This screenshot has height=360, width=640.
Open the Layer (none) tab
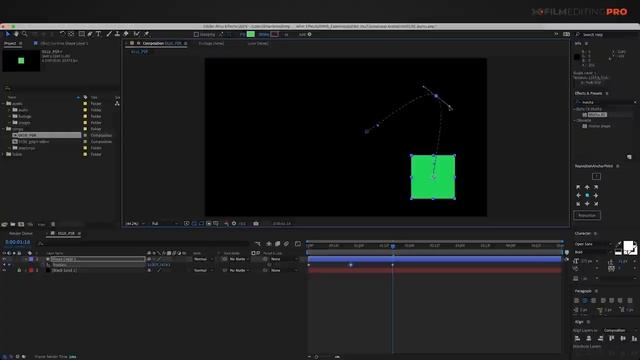[258, 43]
